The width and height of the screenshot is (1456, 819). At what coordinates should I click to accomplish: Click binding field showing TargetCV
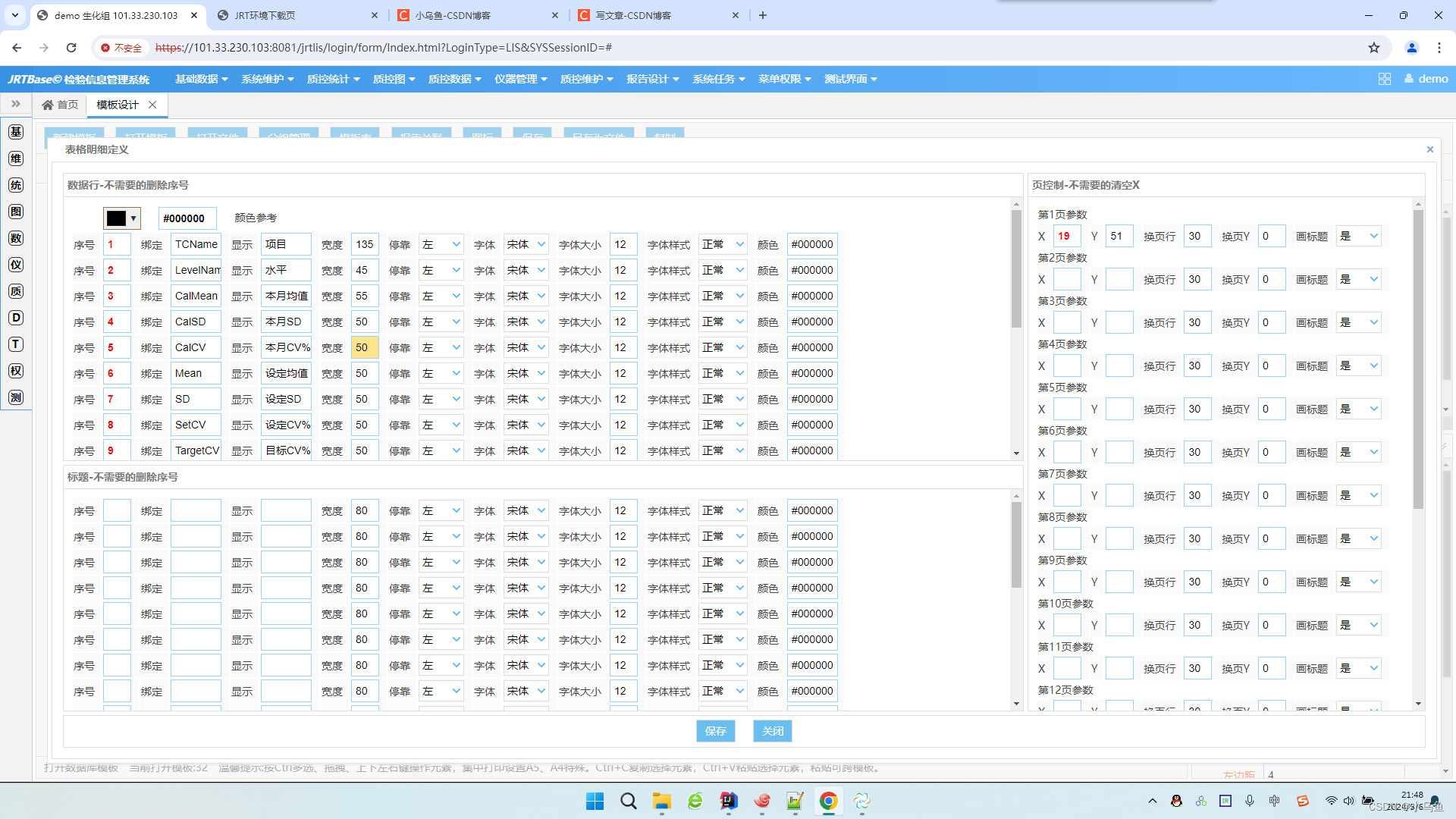(196, 450)
